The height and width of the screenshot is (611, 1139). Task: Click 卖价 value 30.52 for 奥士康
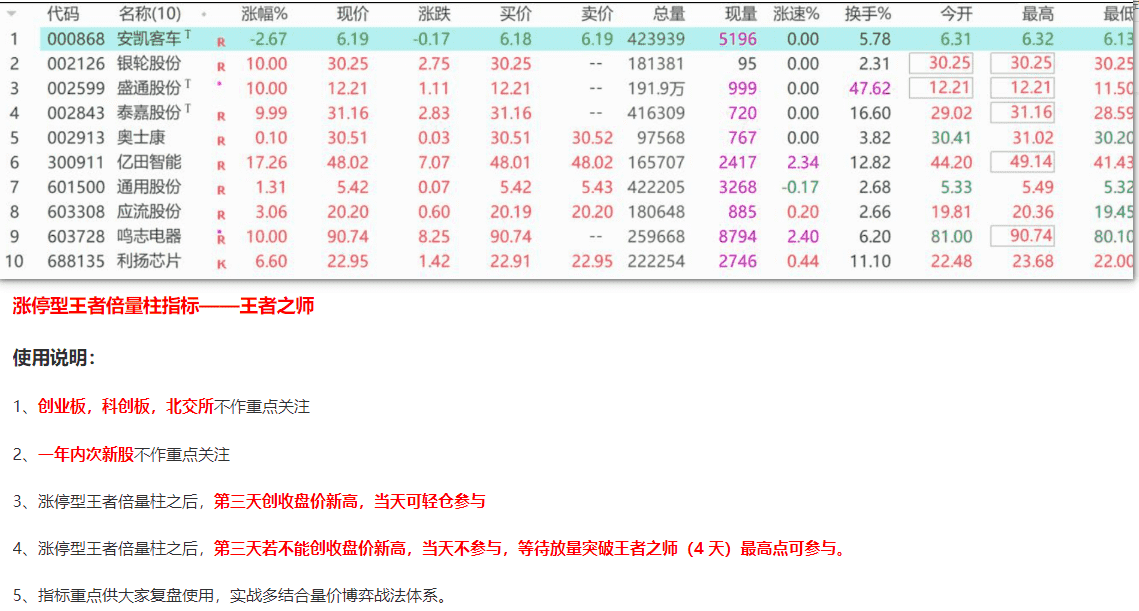592,138
